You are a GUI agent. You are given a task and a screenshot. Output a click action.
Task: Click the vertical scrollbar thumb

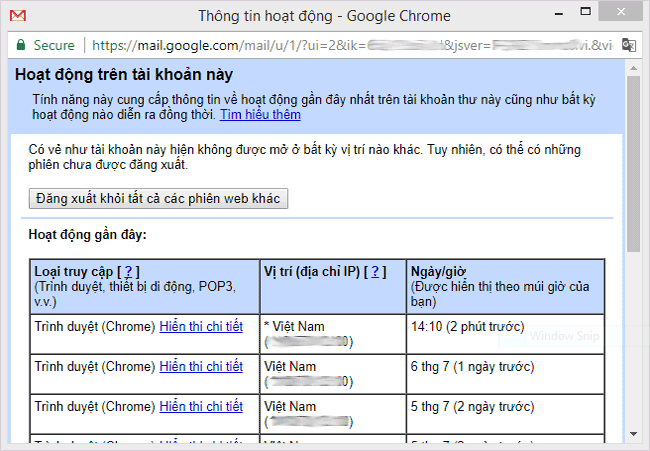tap(633, 164)
